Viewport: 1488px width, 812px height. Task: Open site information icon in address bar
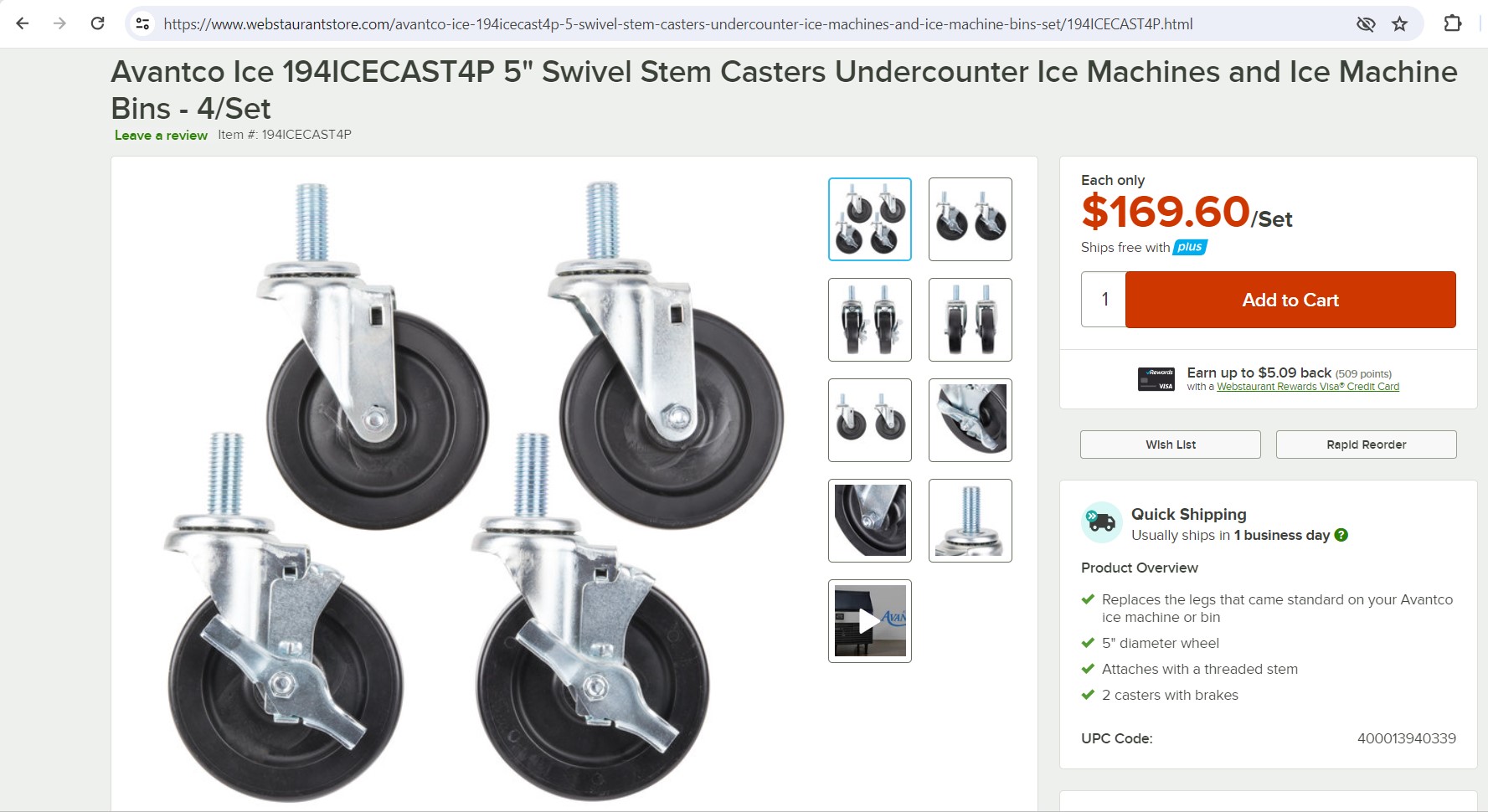(143, 23)
